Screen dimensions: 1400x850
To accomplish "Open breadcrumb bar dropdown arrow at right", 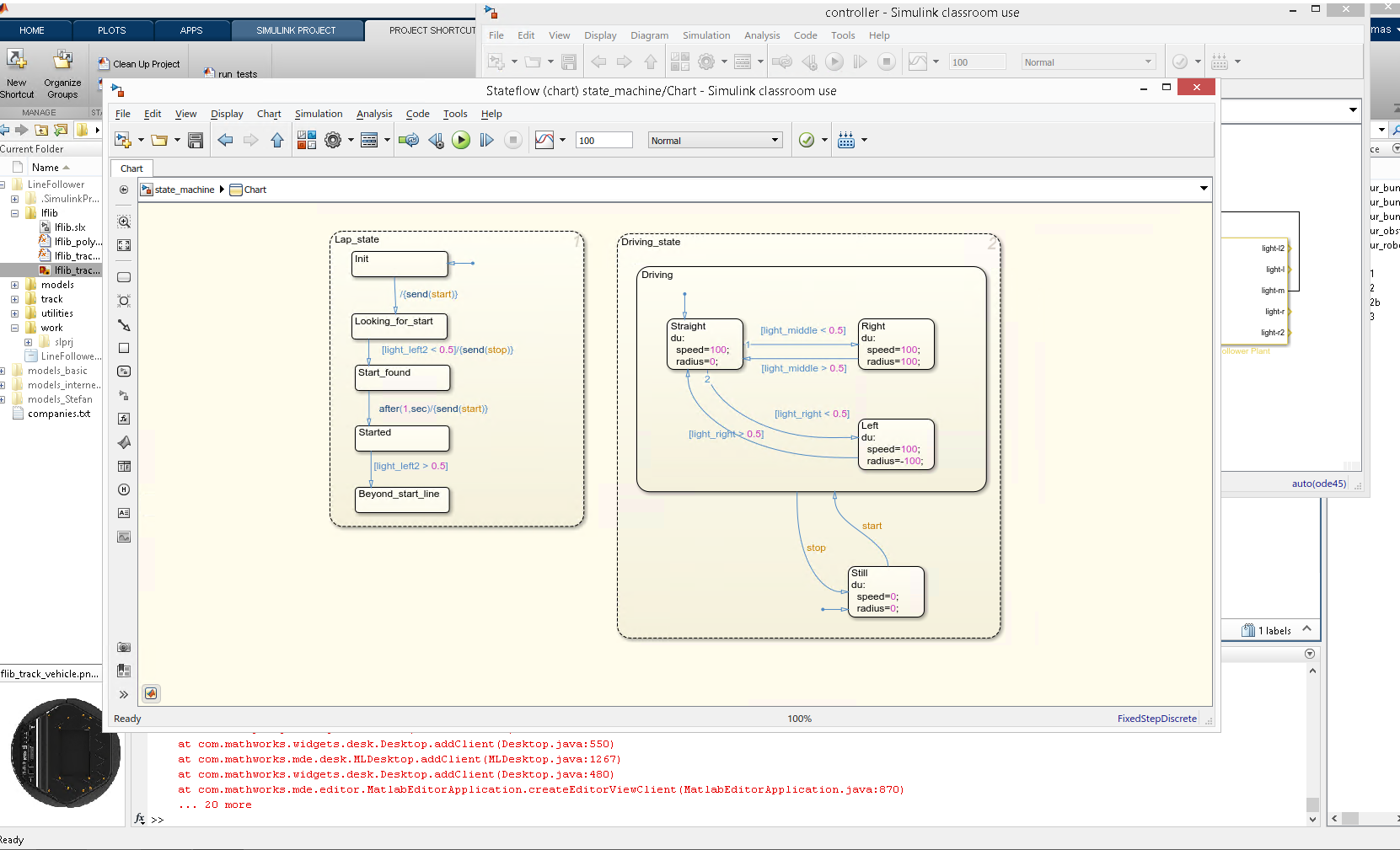I will point(1204,189).
